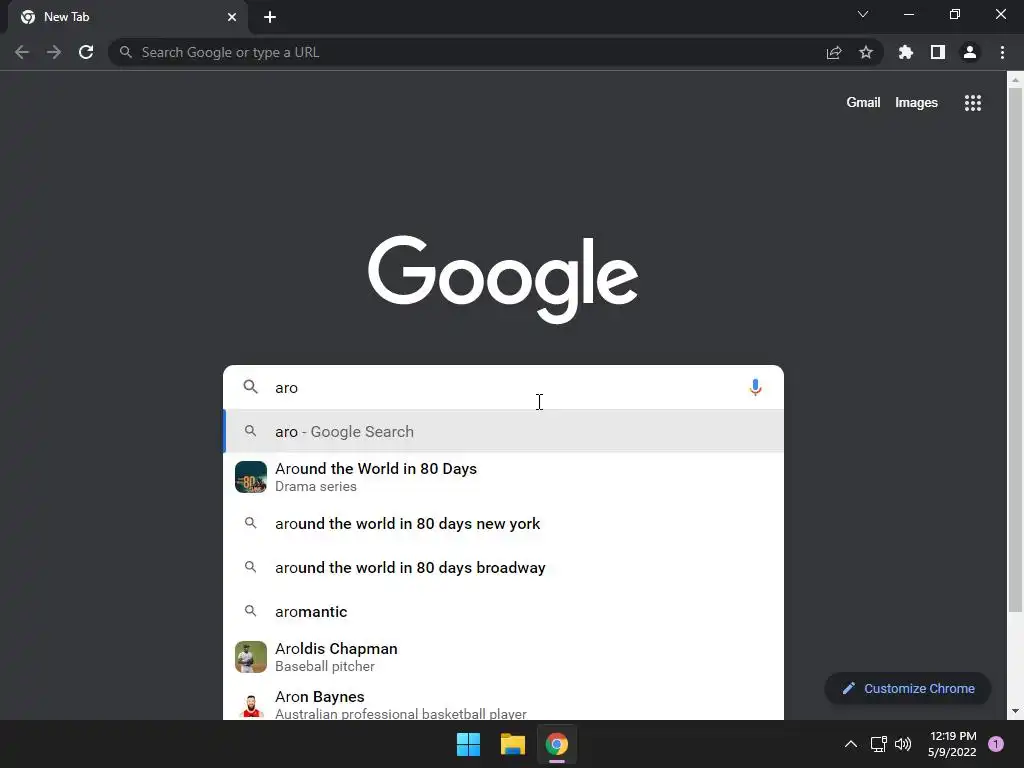This screenshot has width=1024, height=768.
Task: Click the scrollbar up arrow
Action: click(x=1015, y=80)
